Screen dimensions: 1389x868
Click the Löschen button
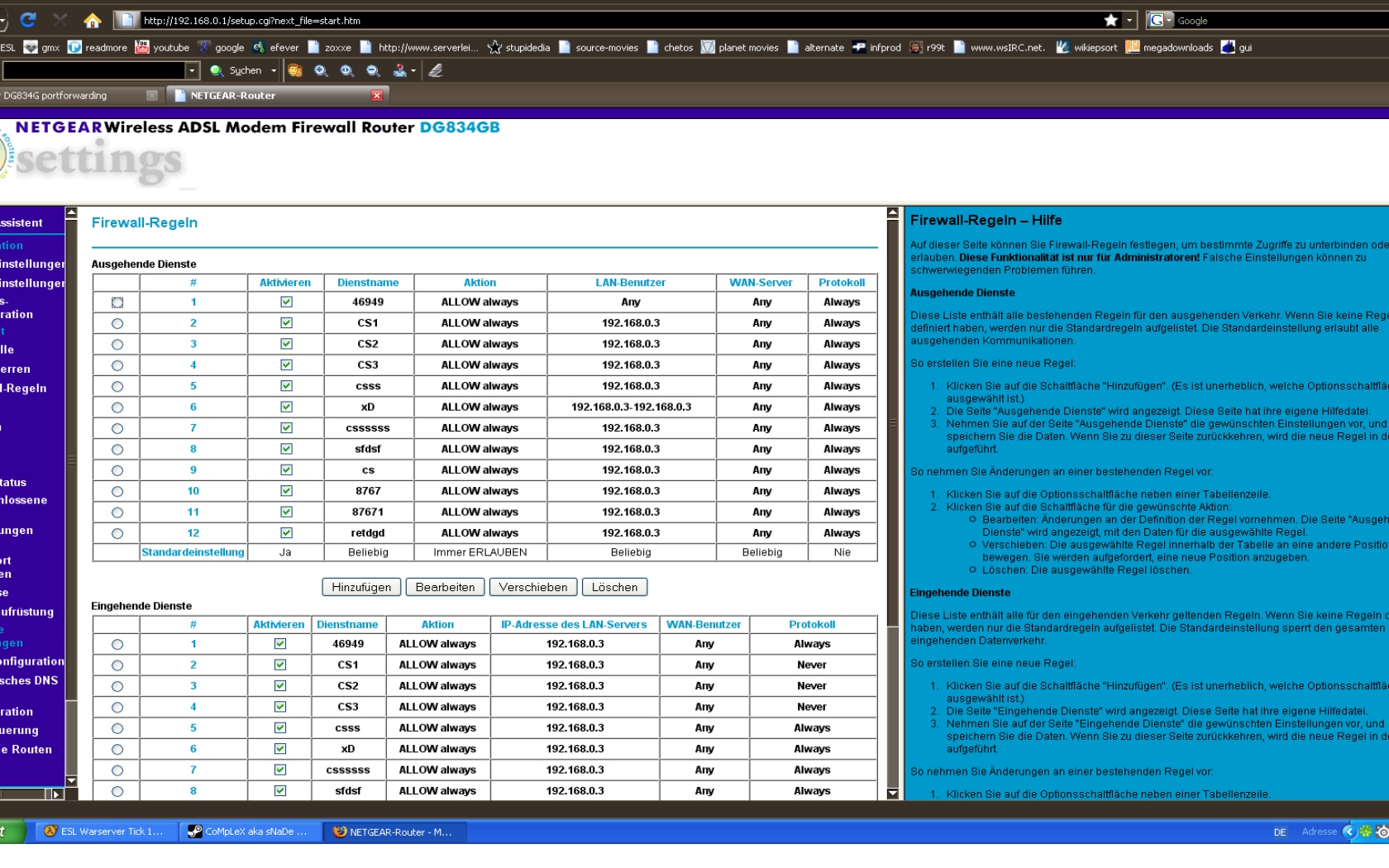tap(614, 587)
